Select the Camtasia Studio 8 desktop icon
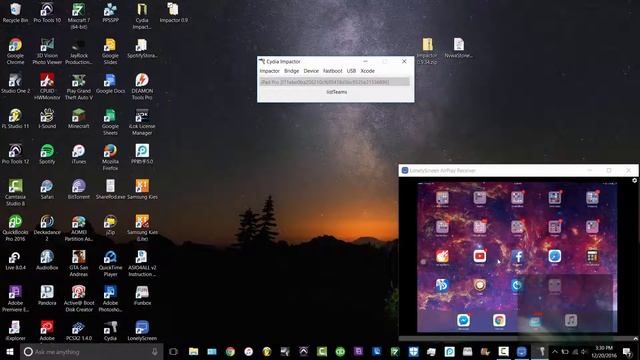This screenshot has width=640, height=360. 16,192
